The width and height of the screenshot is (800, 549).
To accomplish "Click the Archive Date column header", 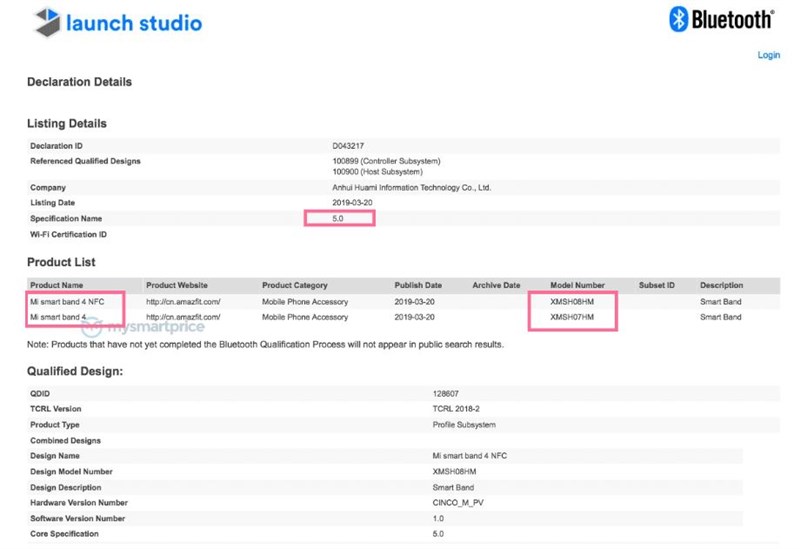I will coord(496,285).
